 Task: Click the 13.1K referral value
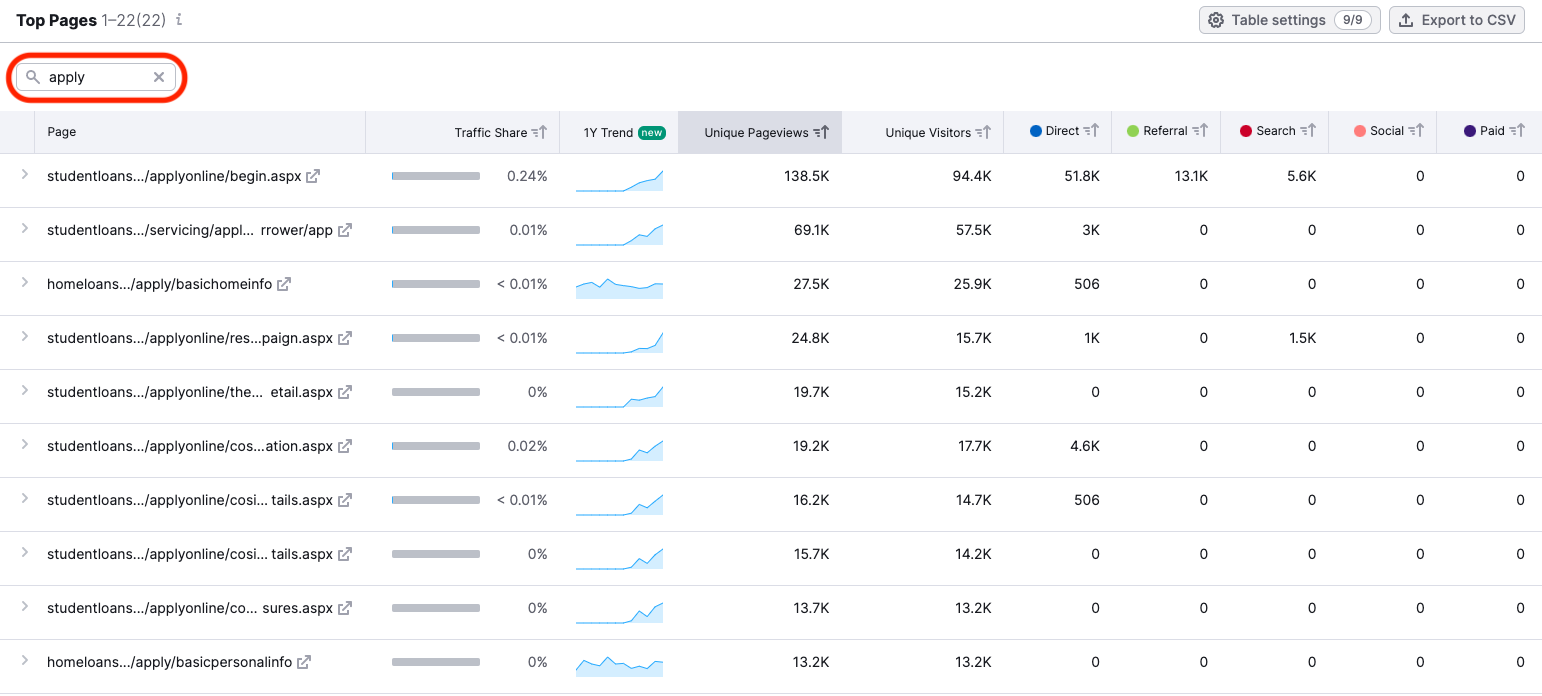(x=1190, y=176)
